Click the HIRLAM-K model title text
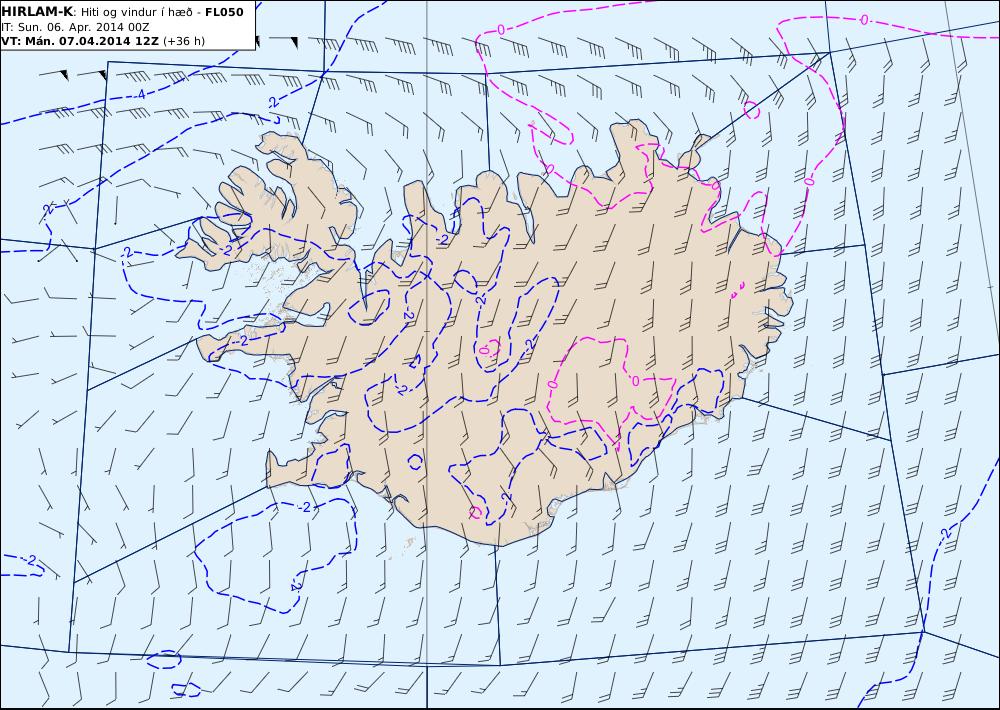1000x710 pixels. [x=37, y=12]
